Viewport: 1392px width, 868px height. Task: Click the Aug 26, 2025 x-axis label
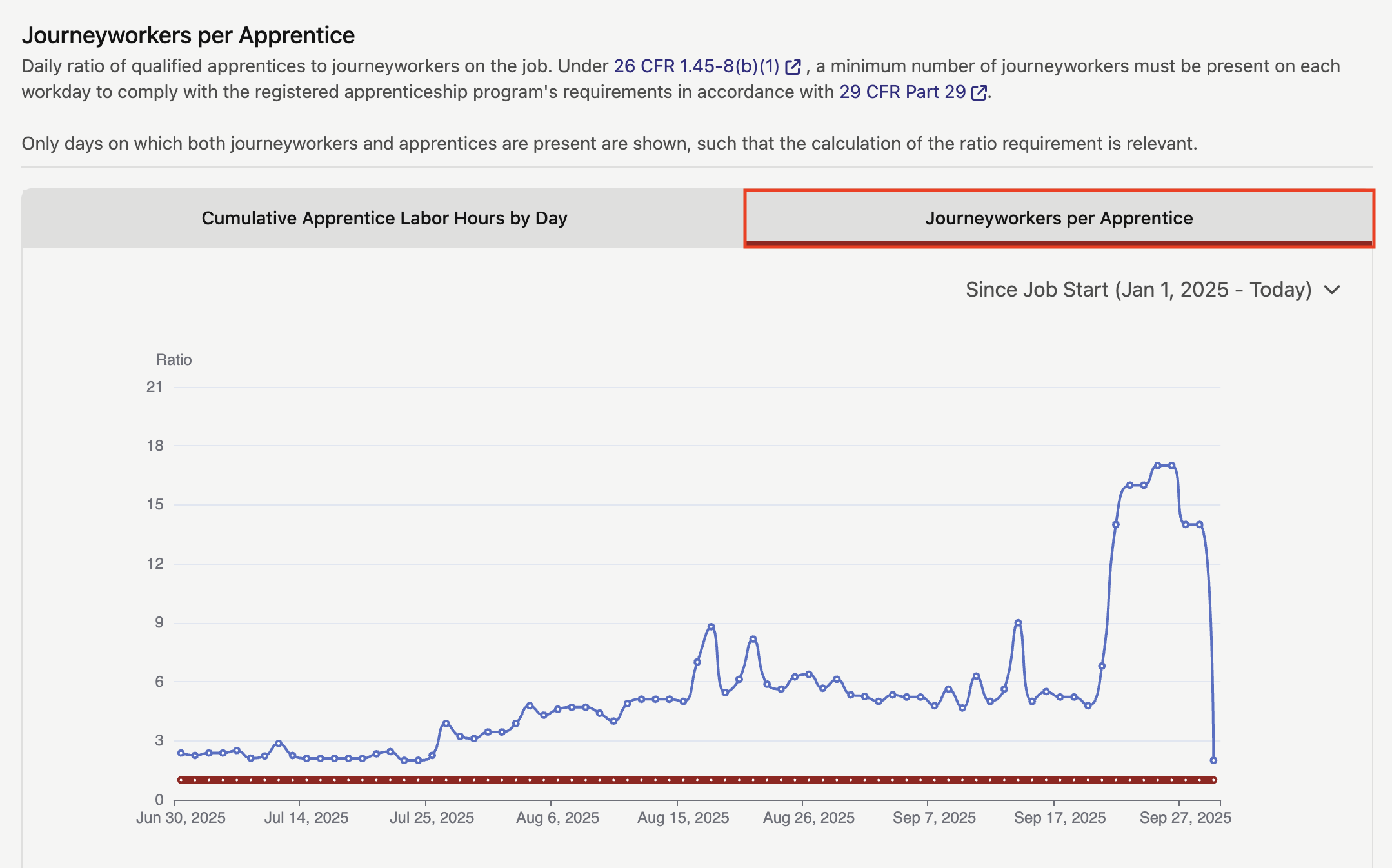tap(808, 818)
